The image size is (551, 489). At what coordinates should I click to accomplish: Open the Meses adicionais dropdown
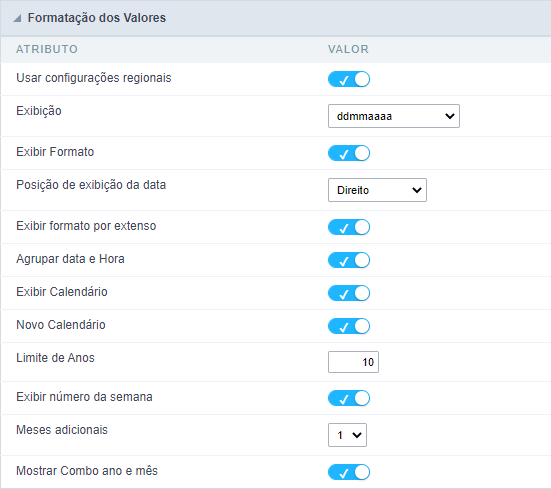coord(347,435)
